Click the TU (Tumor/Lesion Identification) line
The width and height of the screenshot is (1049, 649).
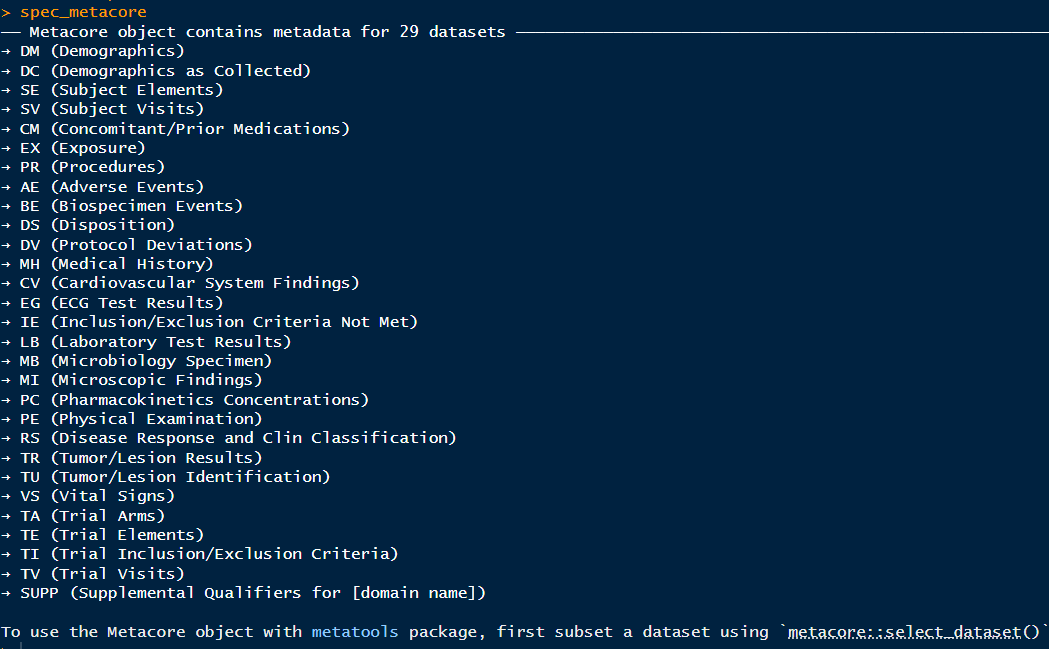tap(174, 476)
